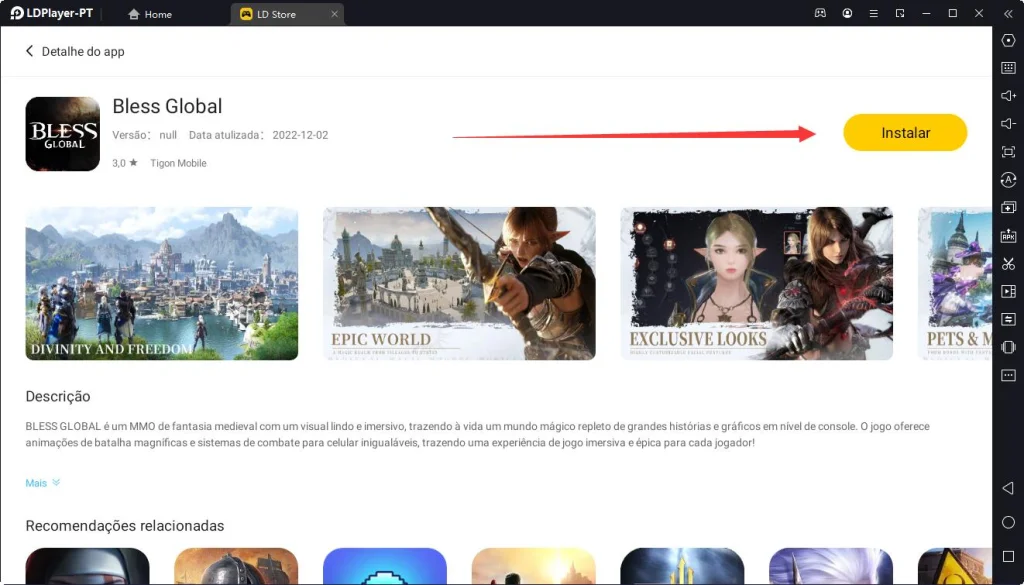1024x585 pixels.
Task: Close the LD Store tab
Action: pyautogui.click(x=334, y=14)
